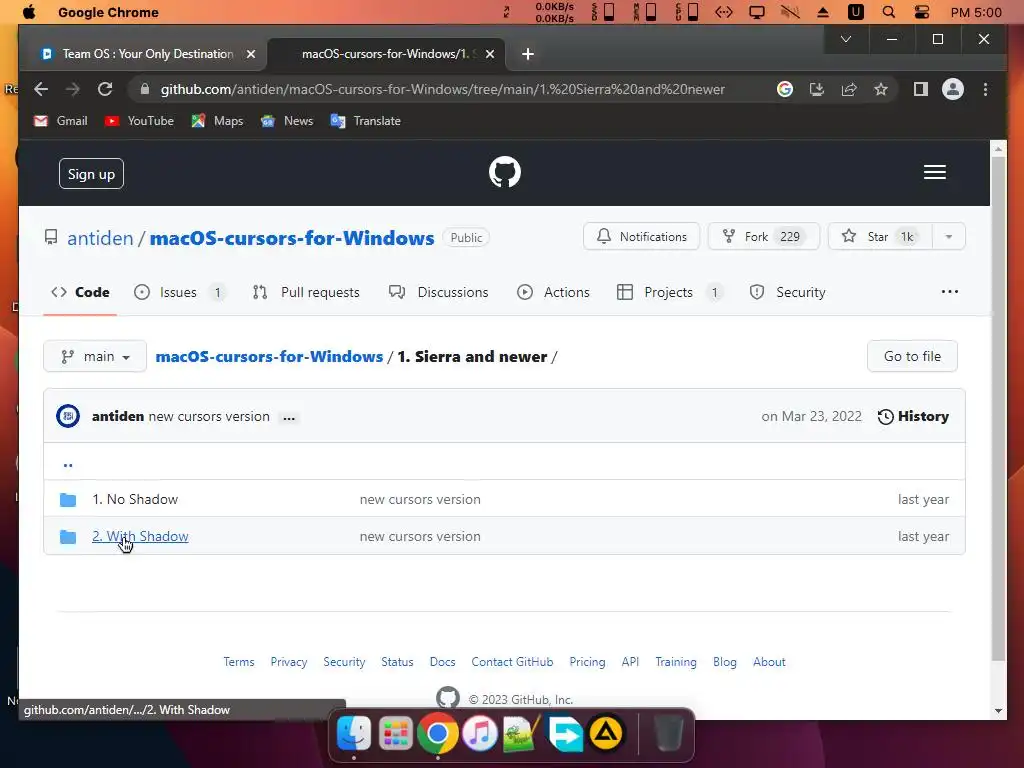This screenshot has height=768, width=1024.
Task: Open the Trash in the dock
Action: pyautogui.click(x=669, y=733)
